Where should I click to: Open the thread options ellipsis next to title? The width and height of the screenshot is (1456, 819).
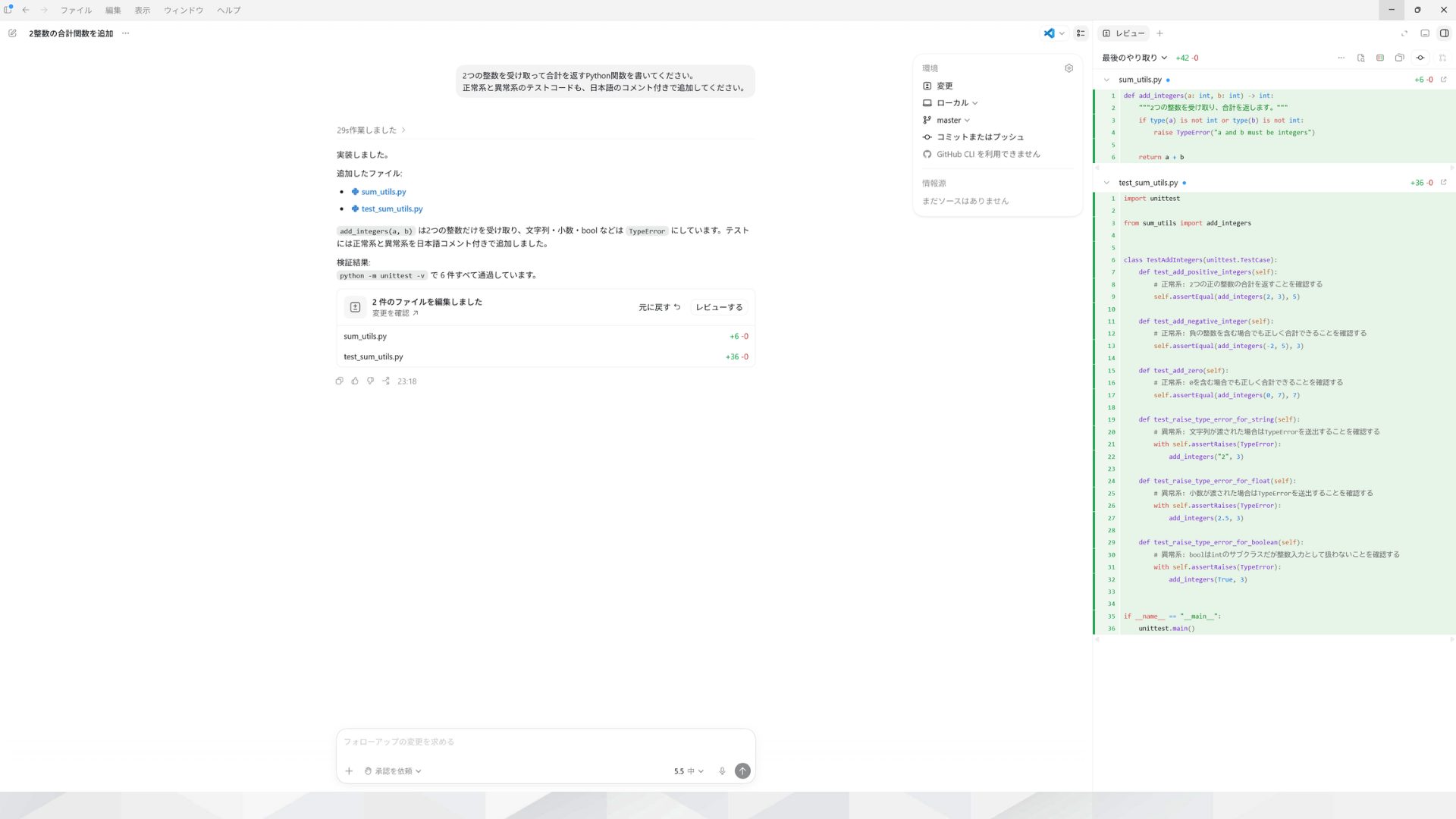[126, 33]
